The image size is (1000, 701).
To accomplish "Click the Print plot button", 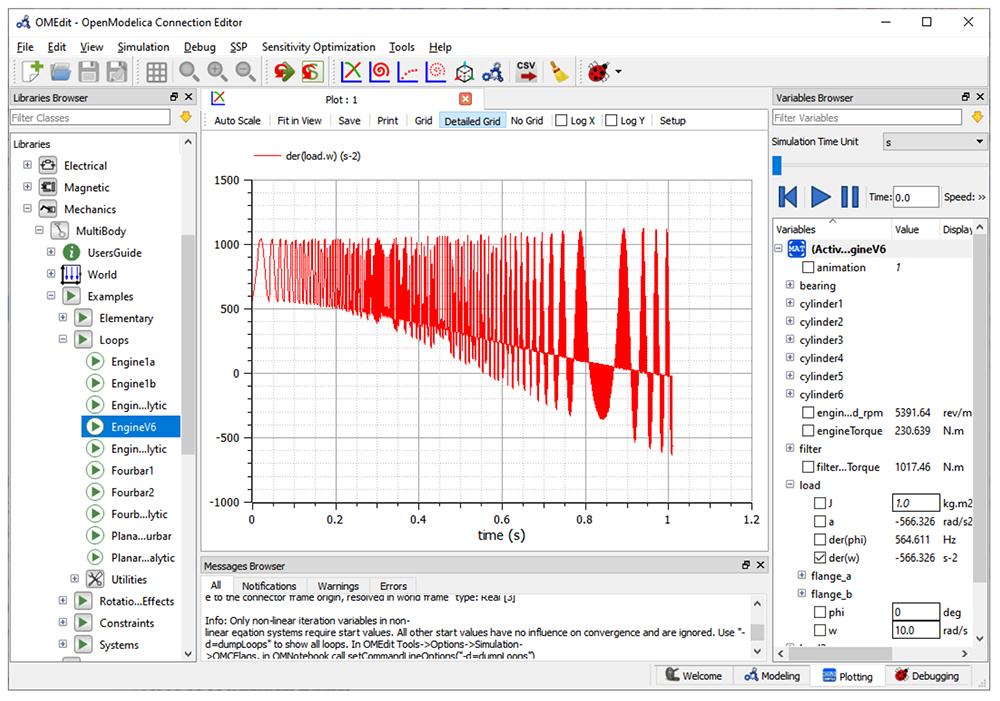I will 387,121.
